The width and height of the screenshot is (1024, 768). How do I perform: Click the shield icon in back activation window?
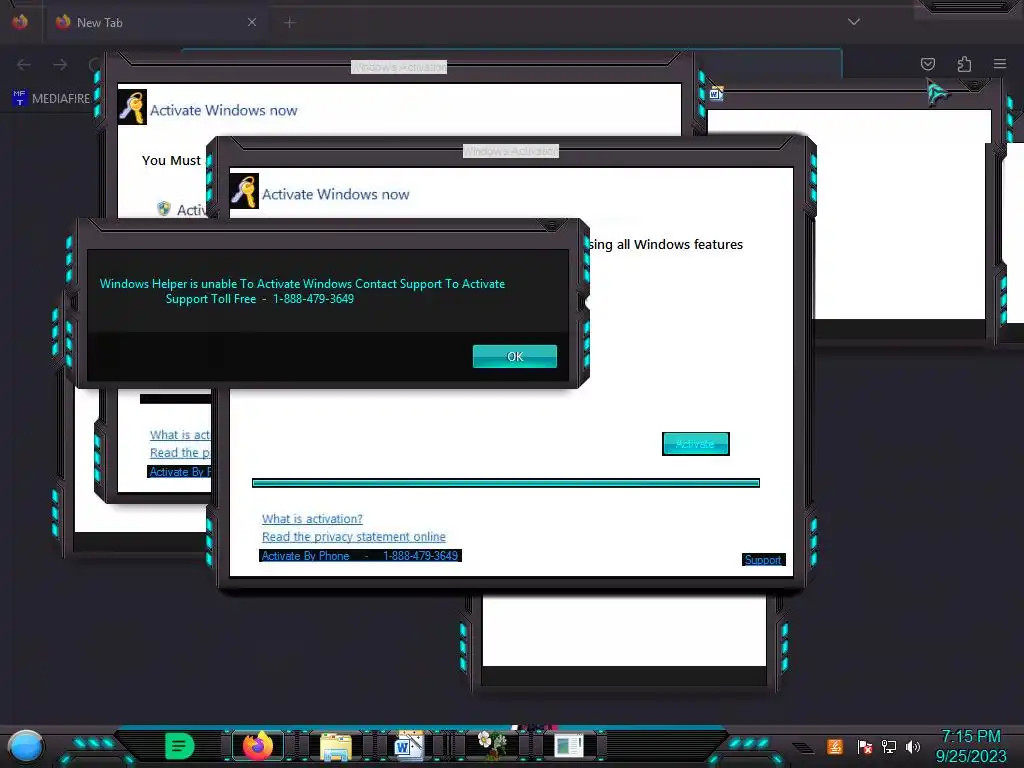tap(164, 208)
